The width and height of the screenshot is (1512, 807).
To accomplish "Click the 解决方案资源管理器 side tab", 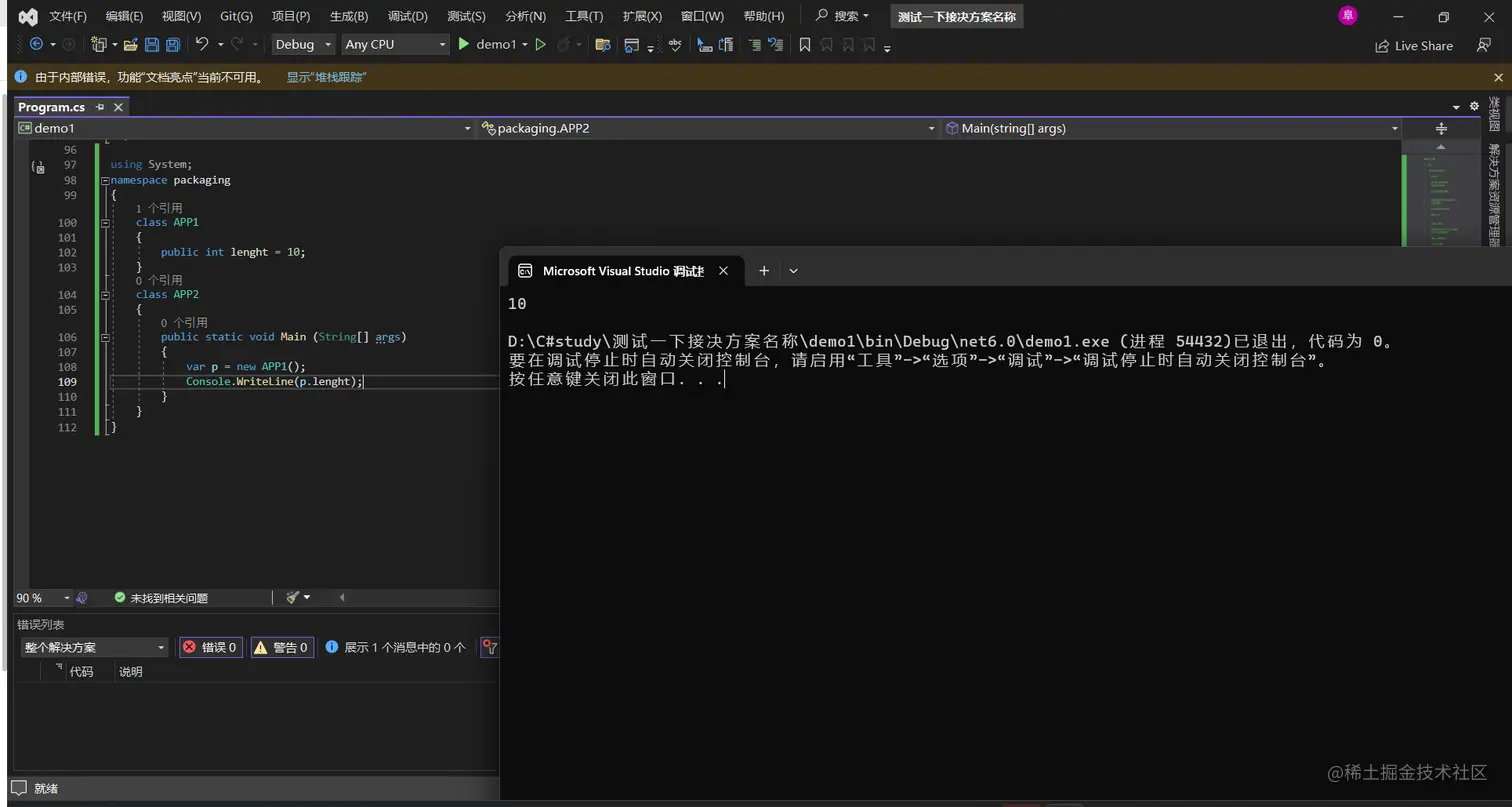I will pos(1494,194).
